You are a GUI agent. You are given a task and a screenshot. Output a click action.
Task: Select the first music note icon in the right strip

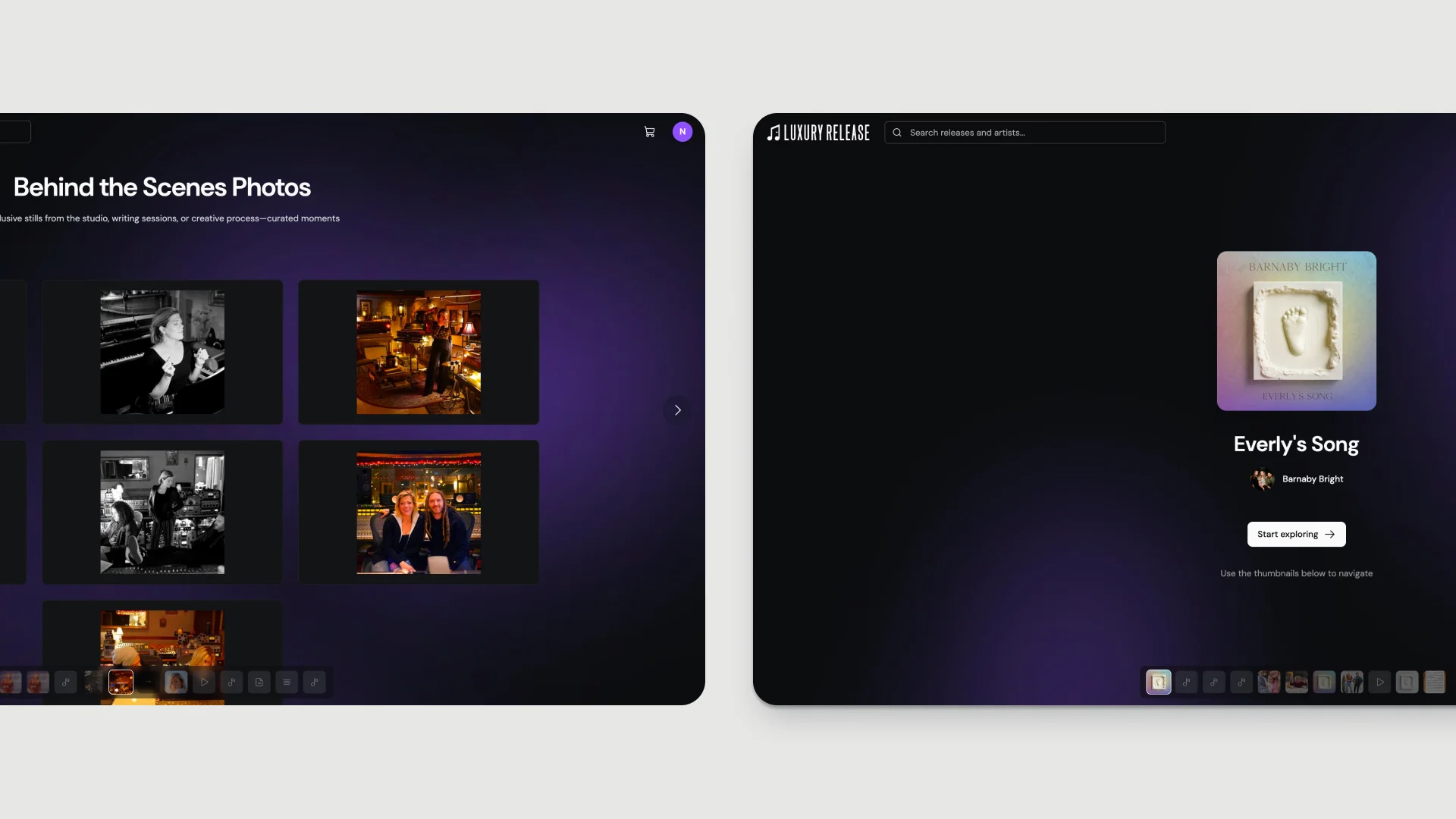tap(1186, 682)
